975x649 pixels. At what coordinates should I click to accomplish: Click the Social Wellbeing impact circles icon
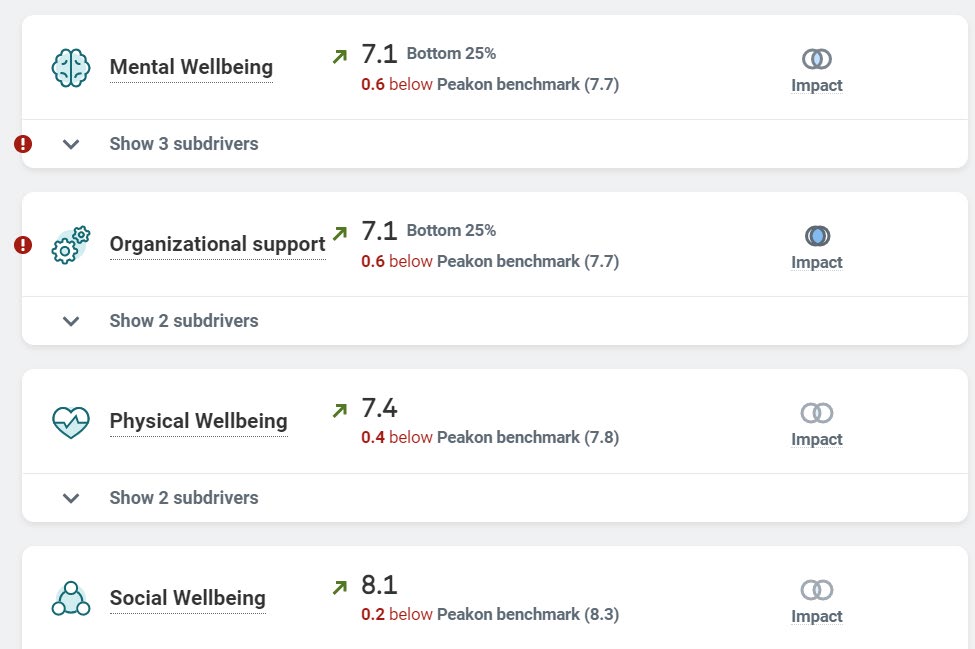coord(817,590)
